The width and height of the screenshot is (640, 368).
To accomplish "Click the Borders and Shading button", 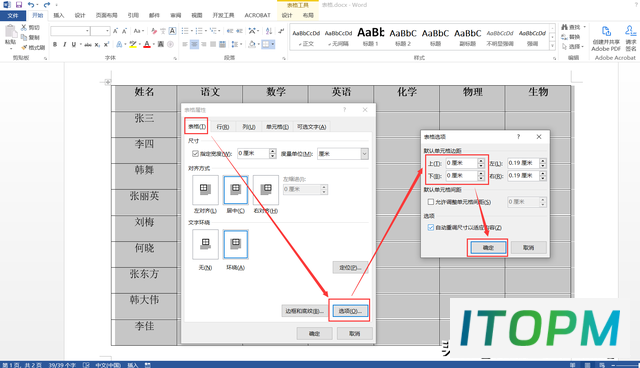I will coord(304,311).
